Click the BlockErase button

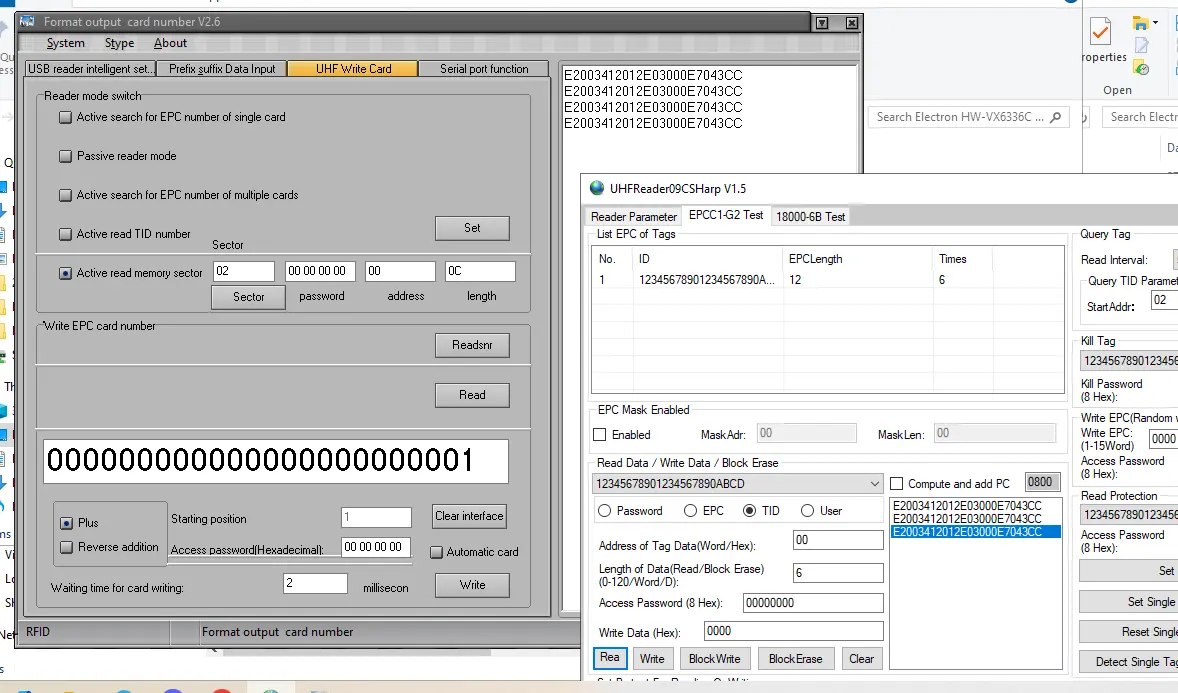[x=795, y=659]
